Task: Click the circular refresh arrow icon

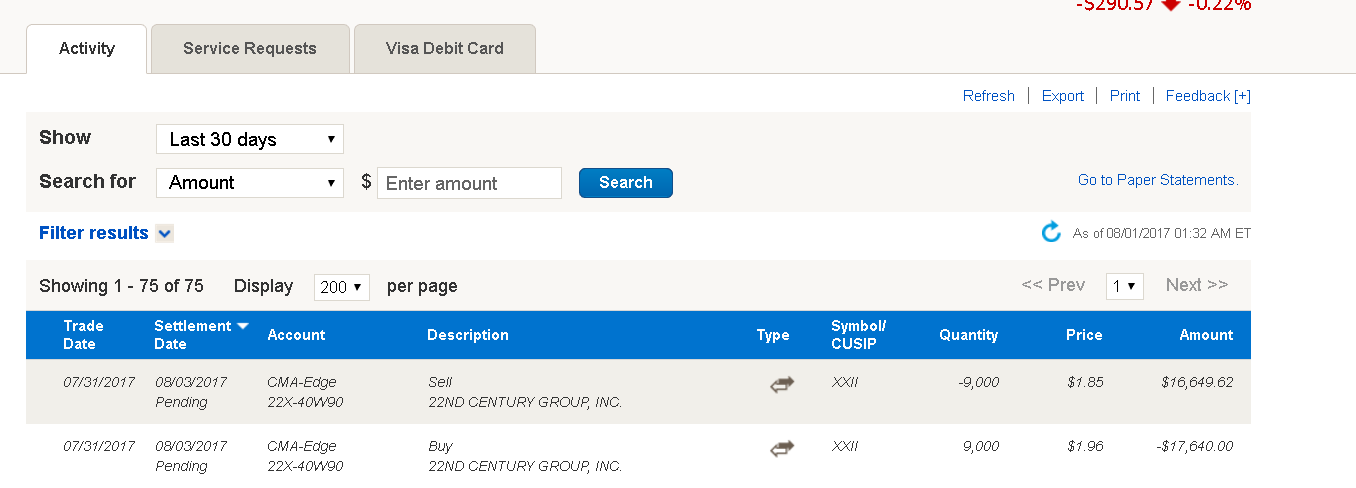Action: (x=1051, y=233)
